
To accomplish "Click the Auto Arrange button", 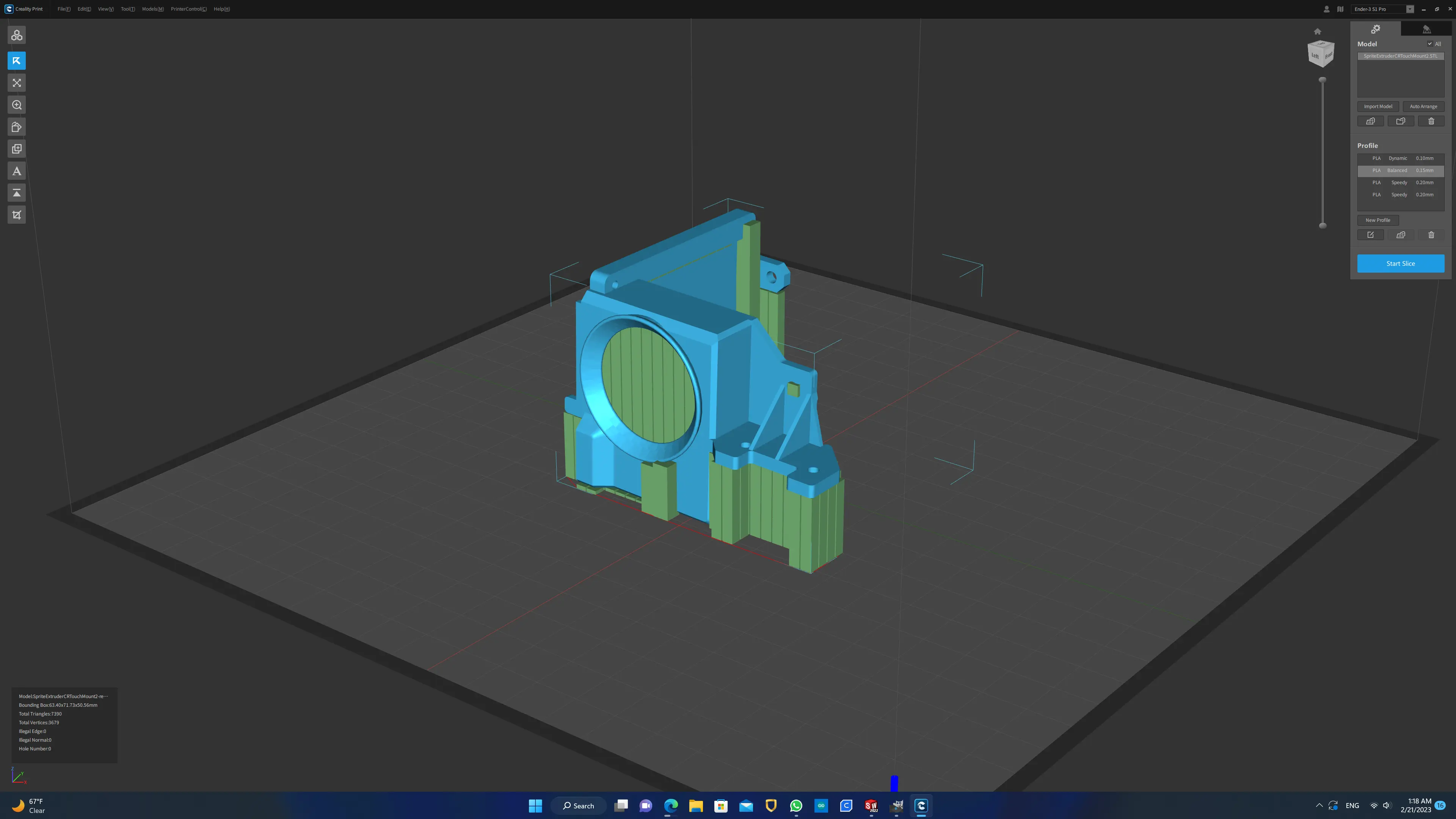I will (x=1423, y=106).
